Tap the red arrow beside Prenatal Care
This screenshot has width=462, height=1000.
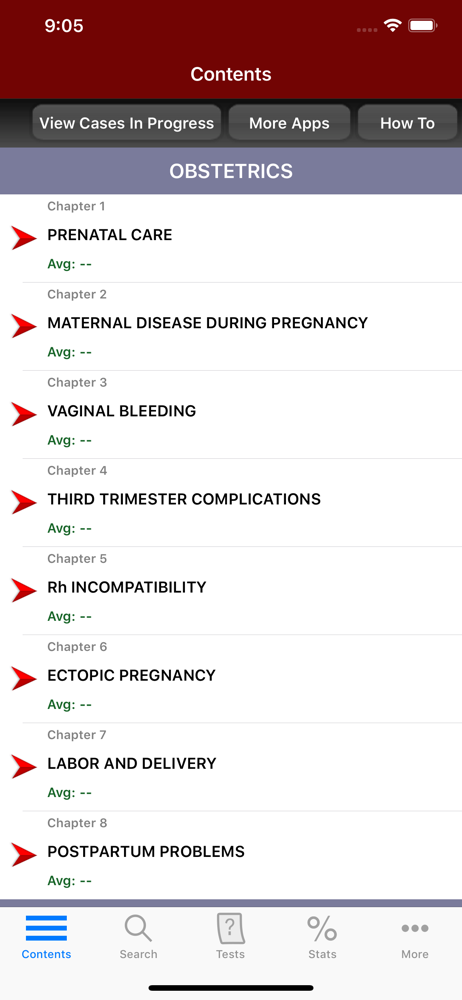[24, 237]
